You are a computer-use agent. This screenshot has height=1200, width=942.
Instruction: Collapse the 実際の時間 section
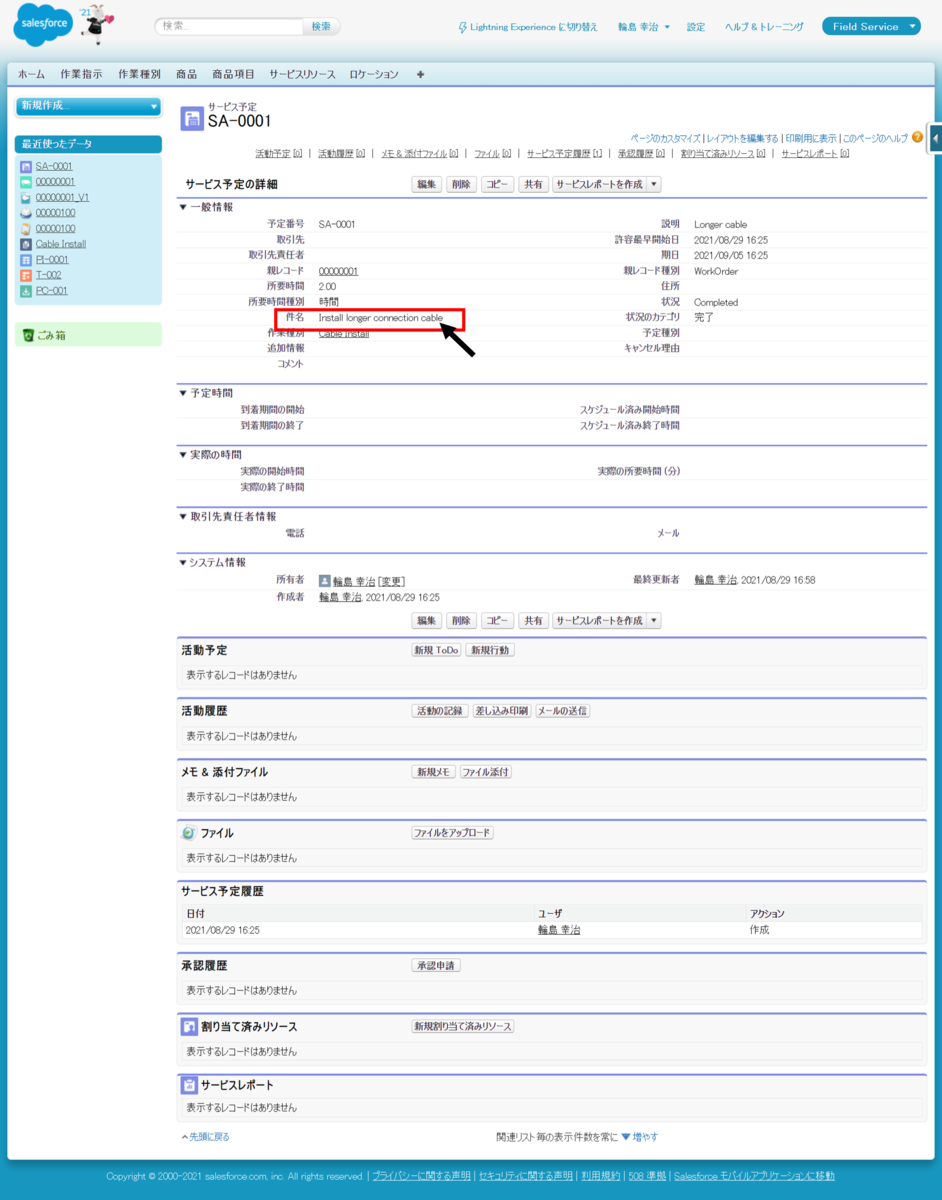pos(183,454)
